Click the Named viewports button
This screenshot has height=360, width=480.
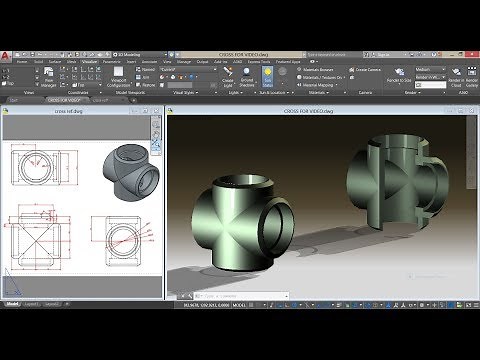pos(145,69)
